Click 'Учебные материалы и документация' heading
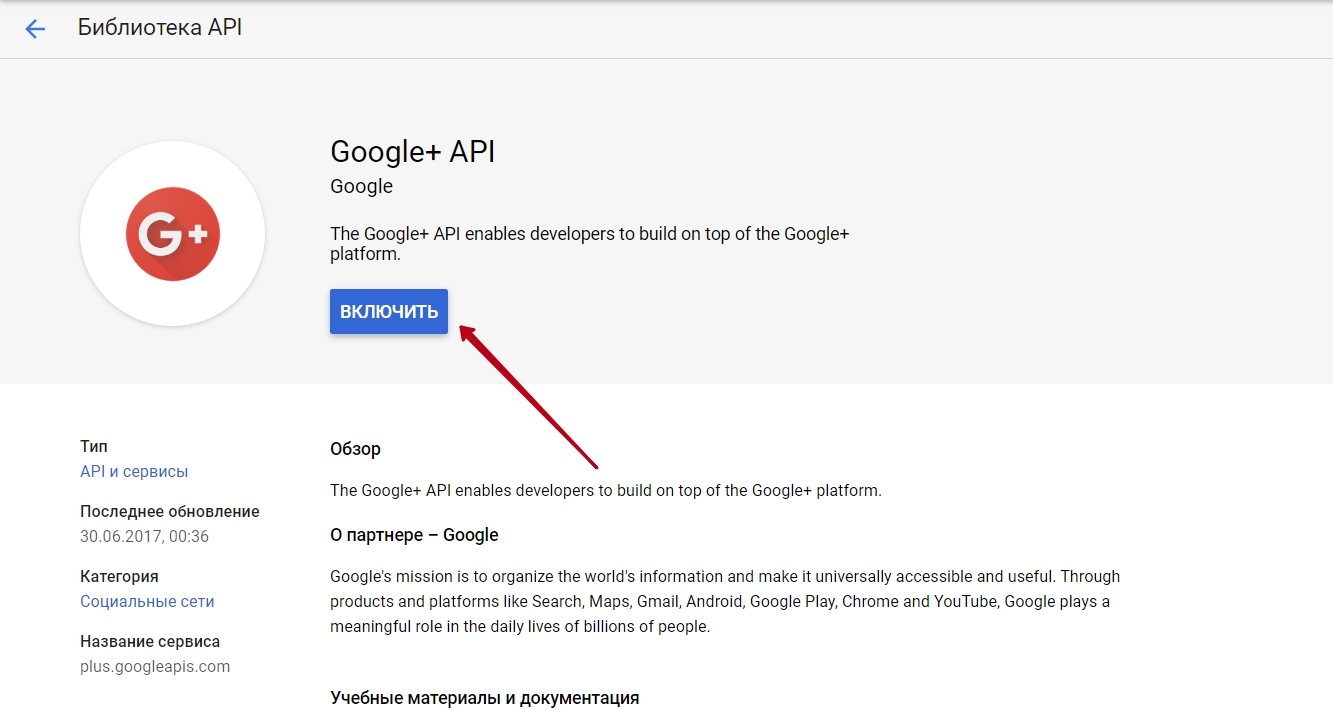Image resolution: width=1333 pixels, height=709 pixels. click(x=484, y=697)
